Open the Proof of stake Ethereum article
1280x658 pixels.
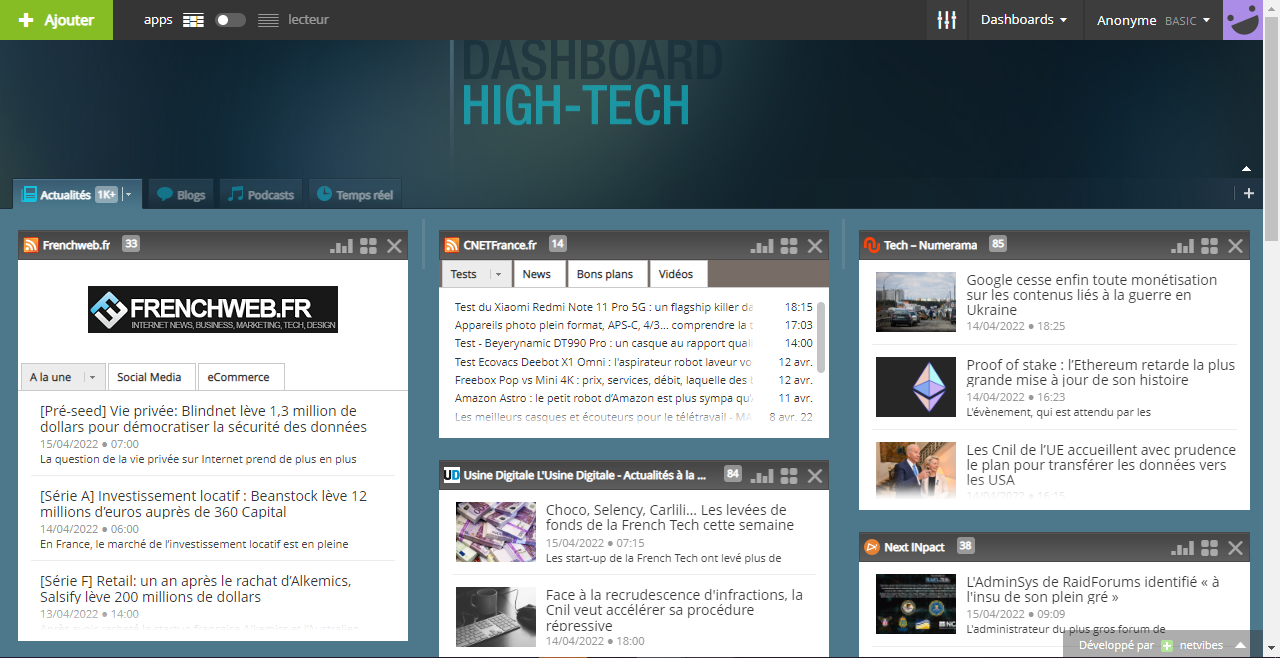click(x=1101, y=372)
